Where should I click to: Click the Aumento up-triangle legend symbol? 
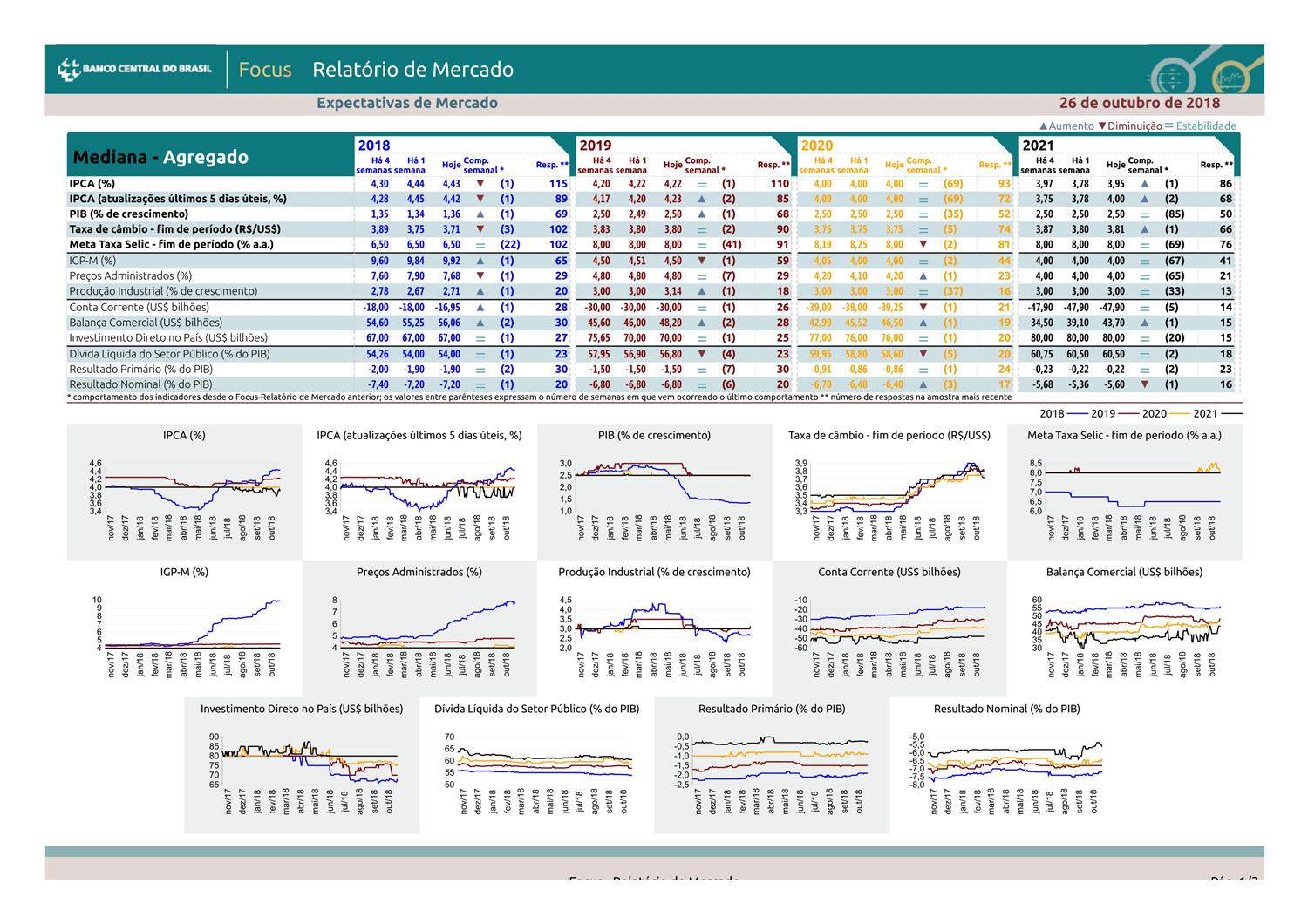point(1044,126)
